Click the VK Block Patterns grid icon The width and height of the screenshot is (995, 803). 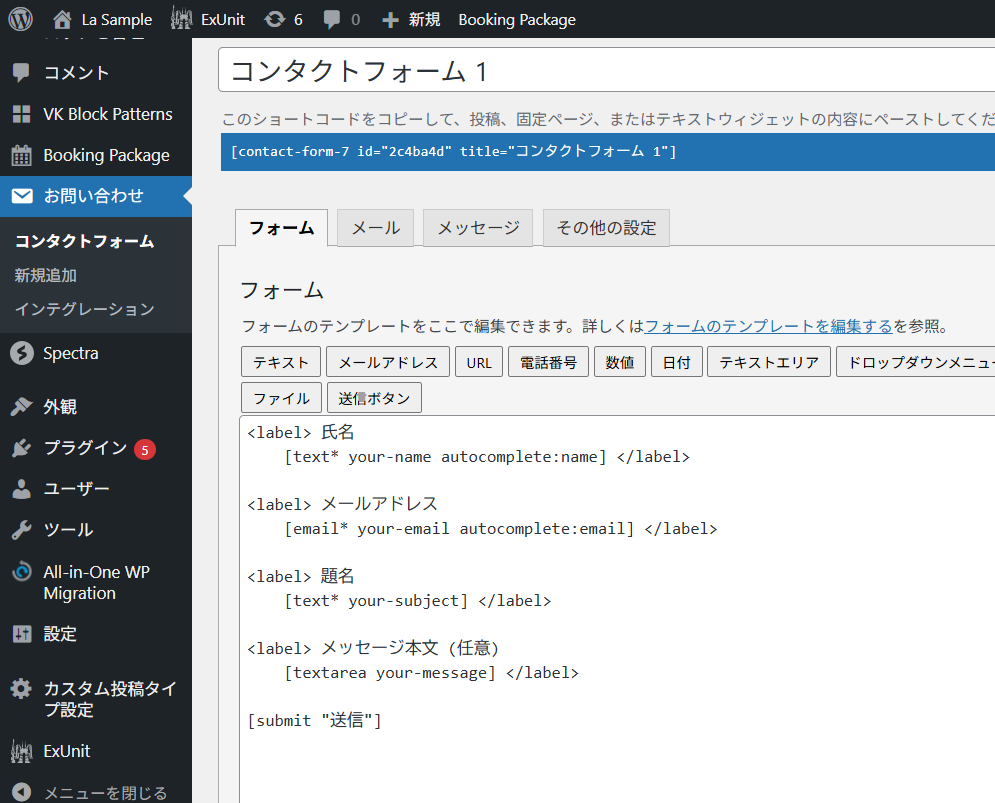22,114
